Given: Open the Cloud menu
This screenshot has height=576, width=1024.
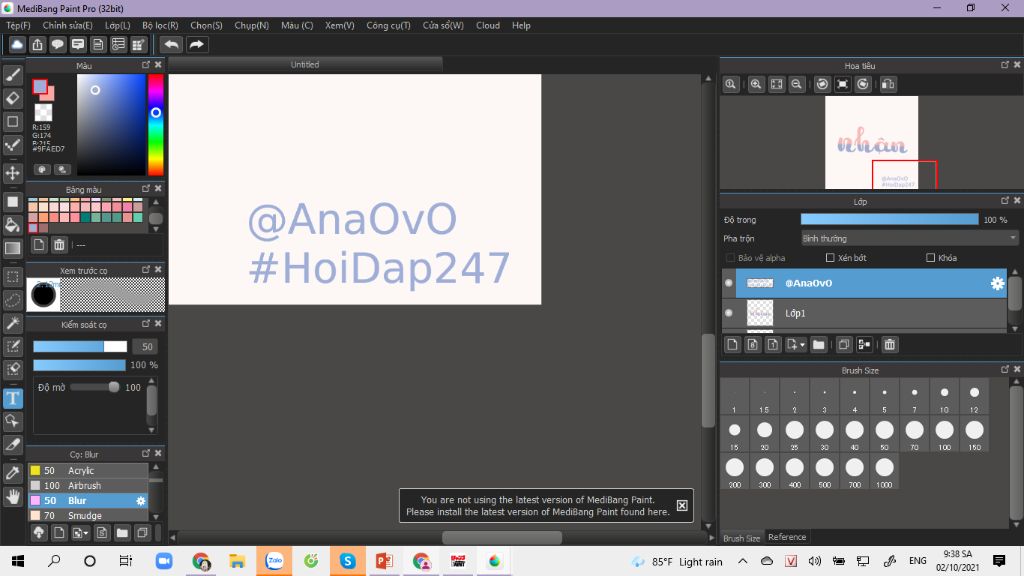Looking at the screenshot, I should click(x=488, y=25).
